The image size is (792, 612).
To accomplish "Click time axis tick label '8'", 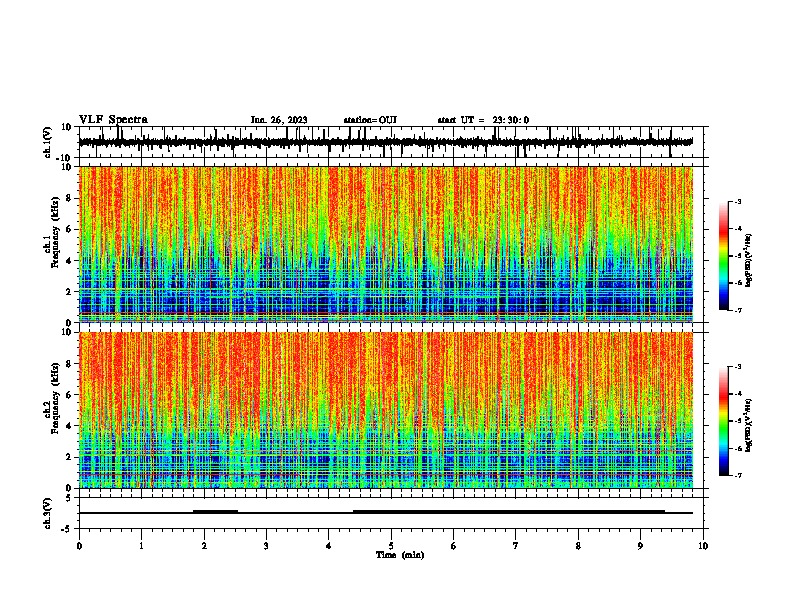I will coord(578,546).
